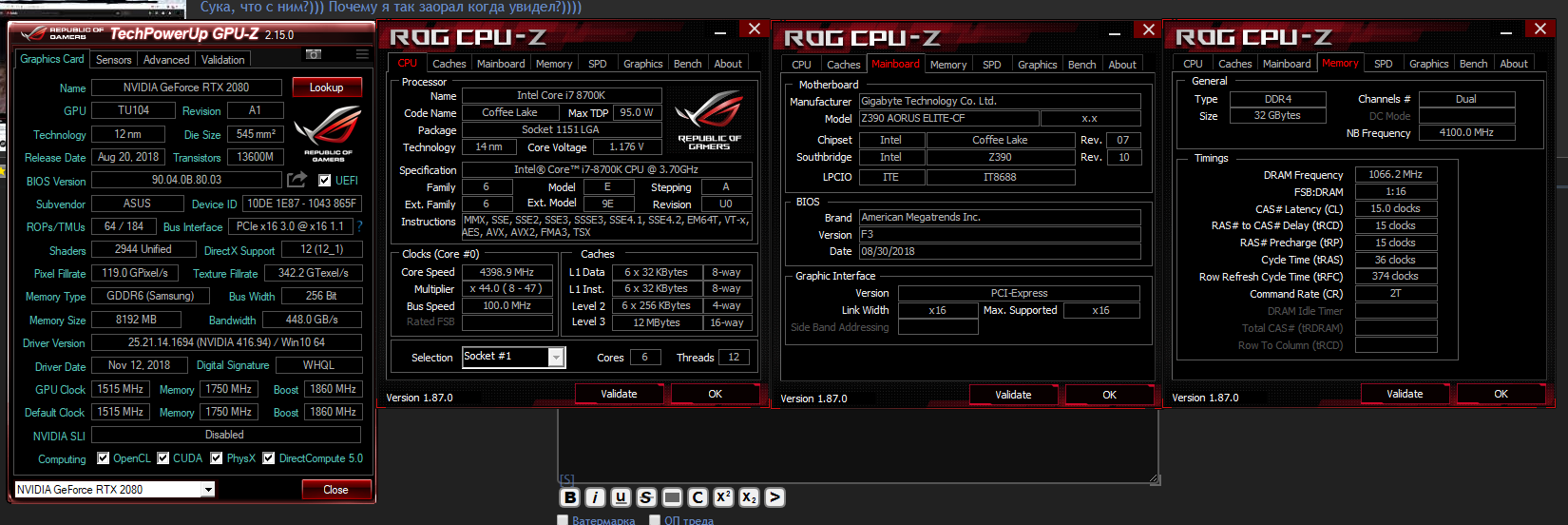This screenshot has height=525, width=1568.
Task: Click the BIOS Version 90.04.0B.80.03 field
Action: pos(187,180)
